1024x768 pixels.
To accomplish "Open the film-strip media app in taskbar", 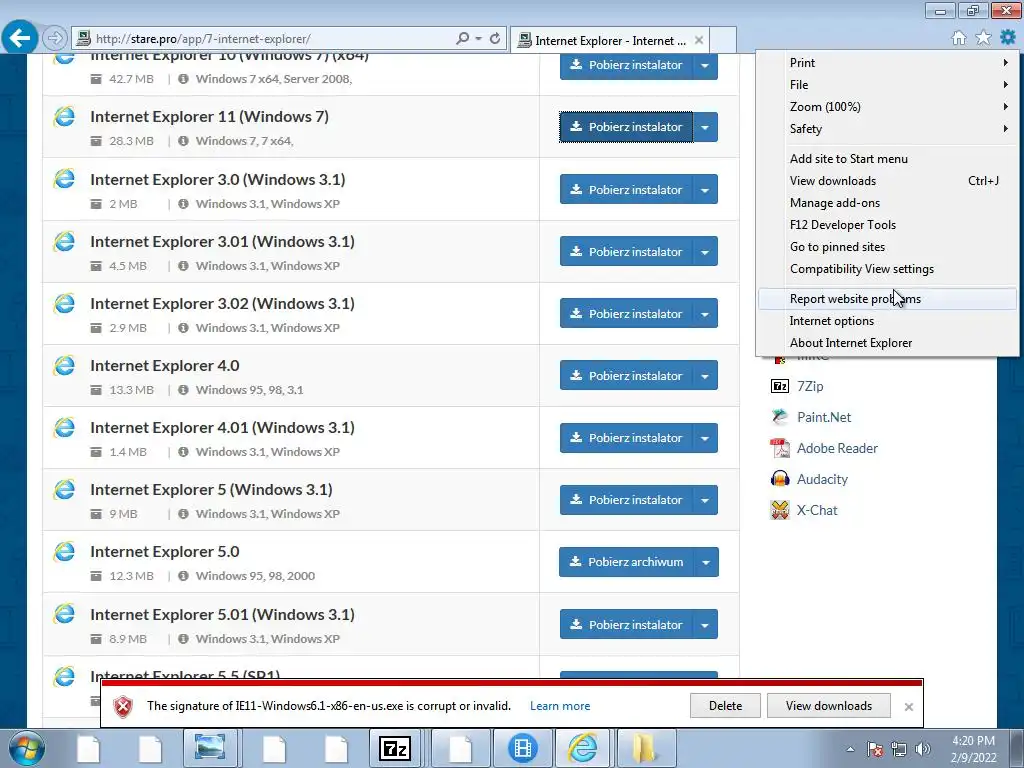I will (522, 748).
